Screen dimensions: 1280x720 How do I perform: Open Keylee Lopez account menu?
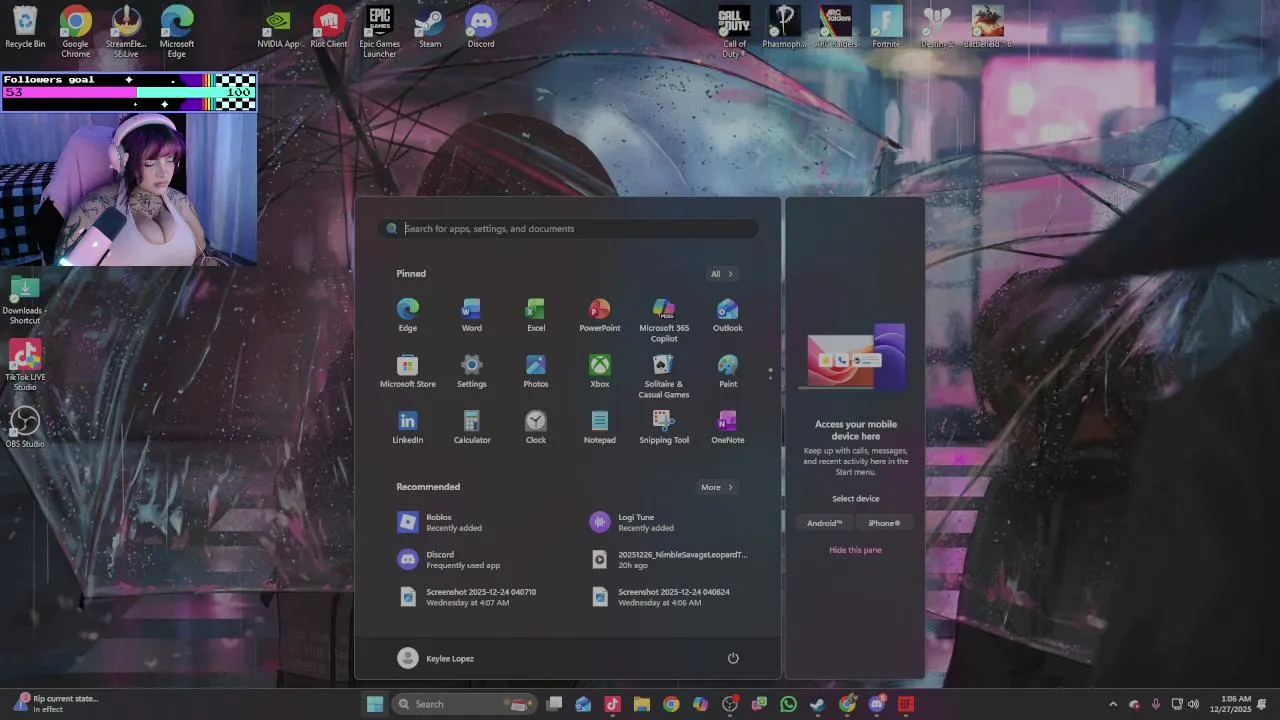(x=436, y=658)
